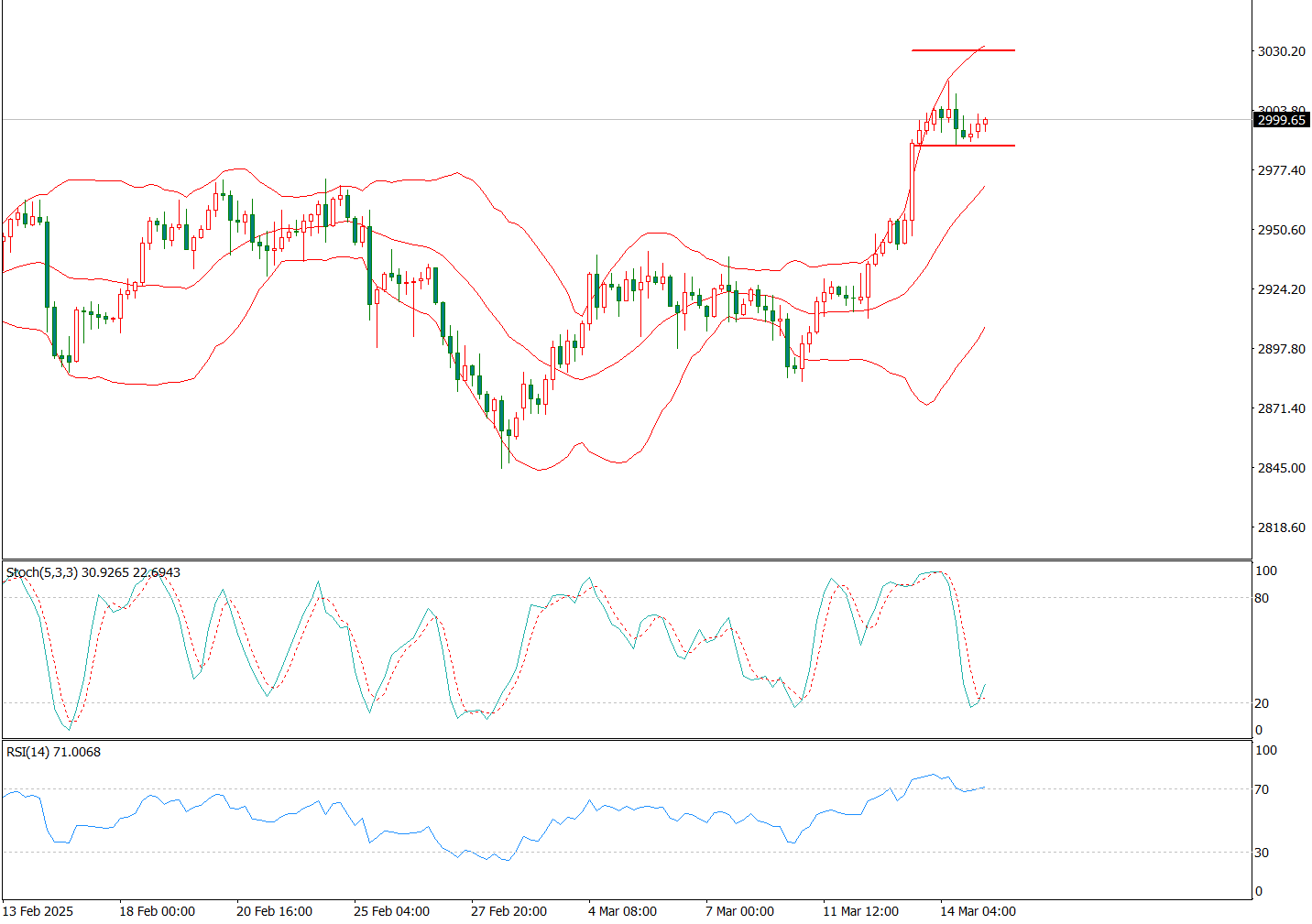This screenshot has width=1312, height=924.
Task: Click the 2924.20 price axis label
Action: tap(1281, 289)
